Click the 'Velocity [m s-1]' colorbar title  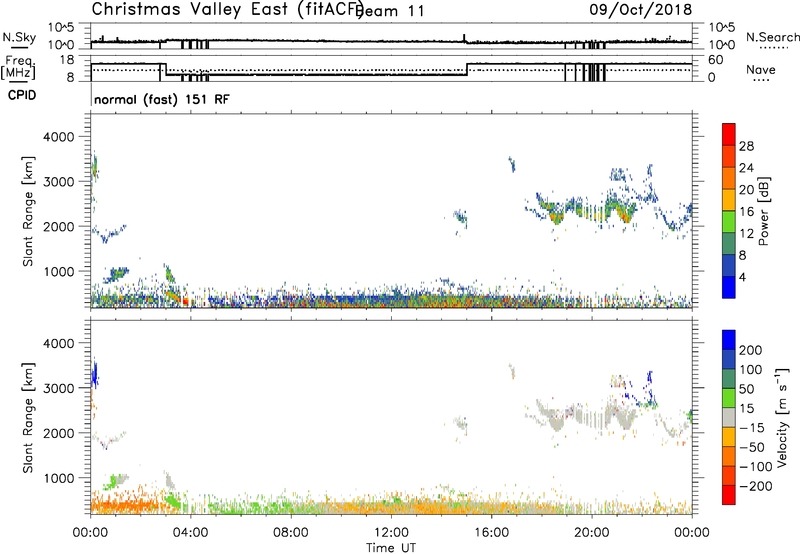(782, 417)
